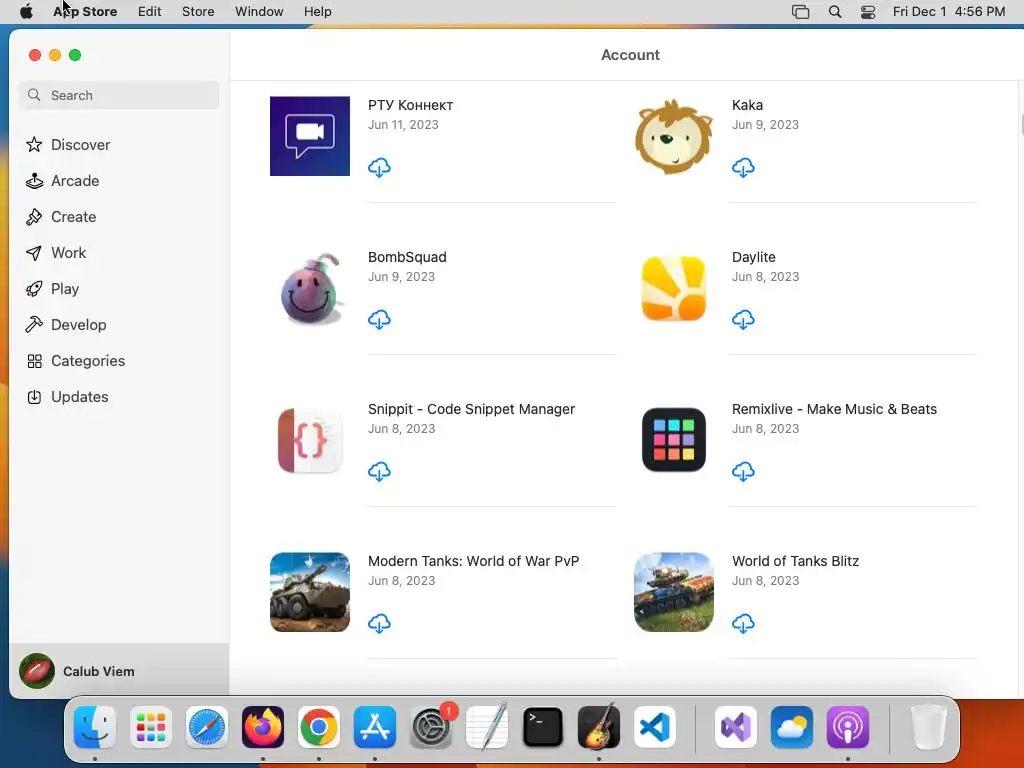Open Weather app from the Dock
Image resolution: width=1024 pixels, height=768 pixels.
792,727
